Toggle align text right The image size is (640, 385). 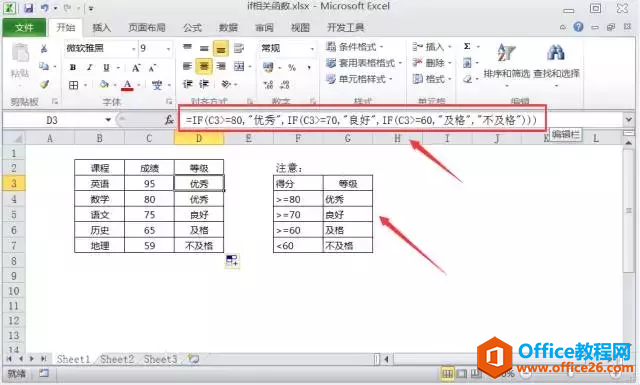point(221,66)
